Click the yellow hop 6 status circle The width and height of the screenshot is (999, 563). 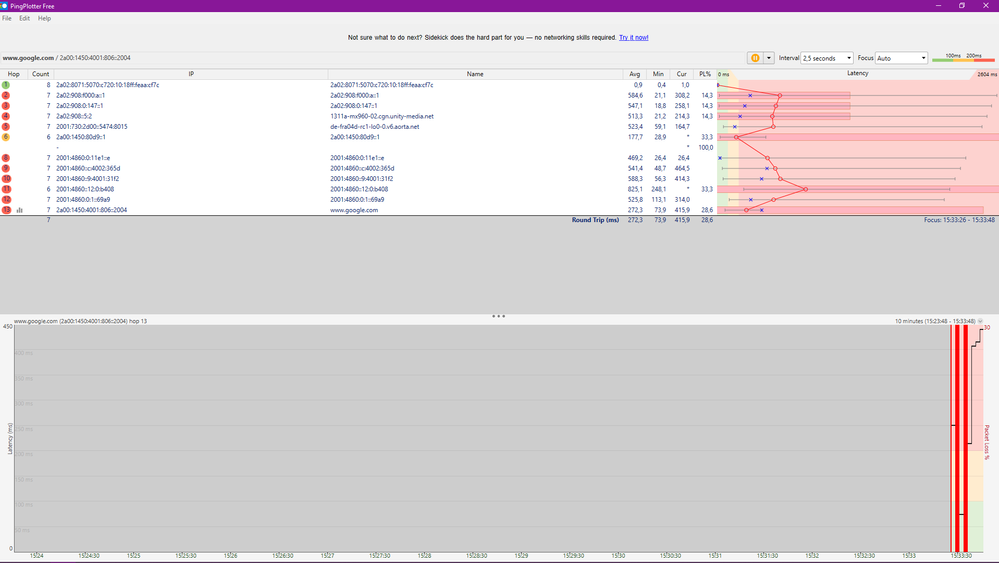(x=6, y=137)
